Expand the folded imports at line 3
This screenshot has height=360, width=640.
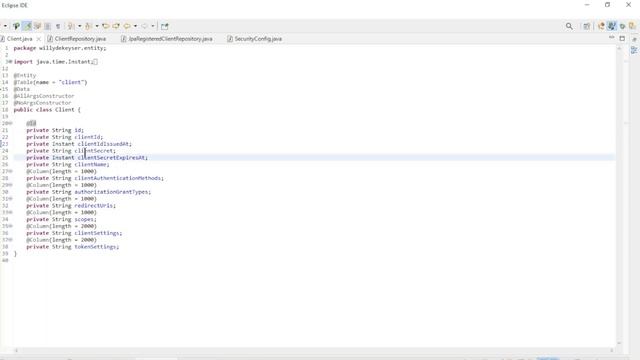10,62
